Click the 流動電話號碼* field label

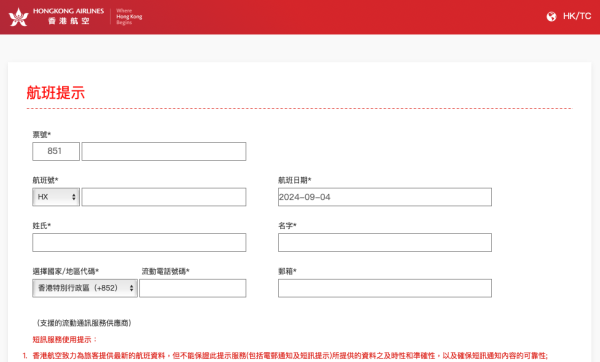(165, 271)
